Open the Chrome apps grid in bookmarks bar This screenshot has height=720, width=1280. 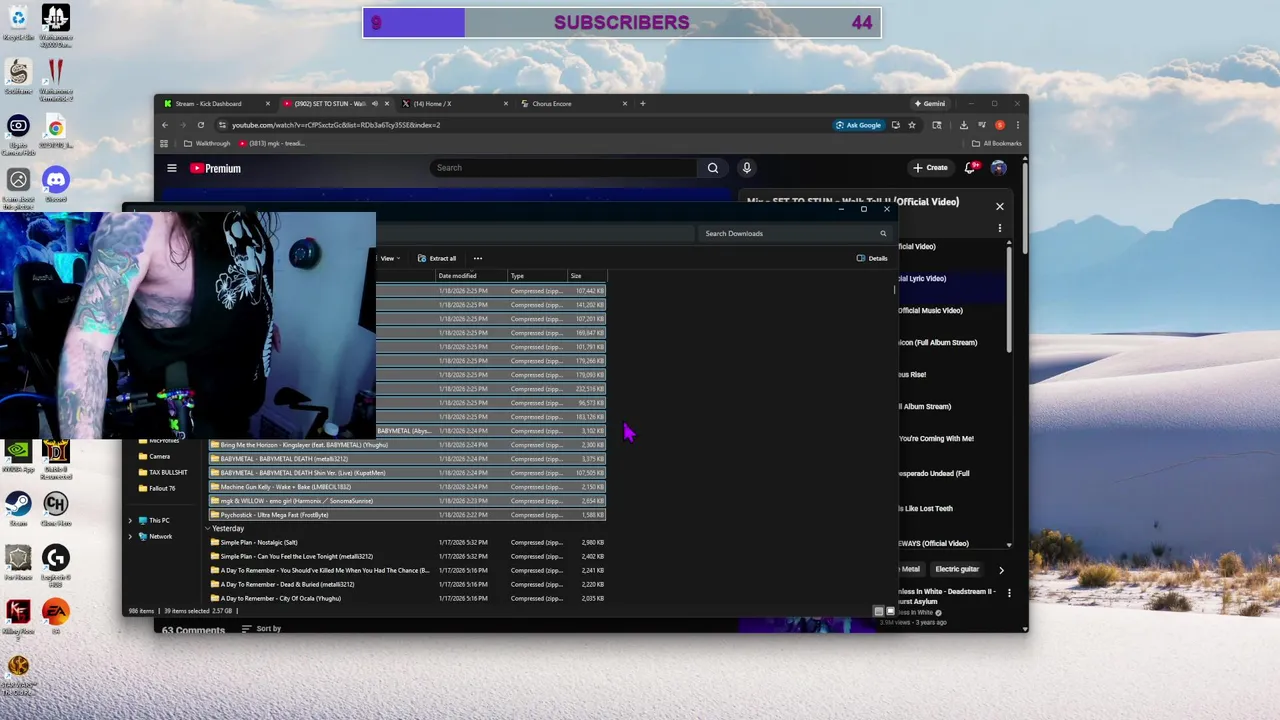click(164, 143)
